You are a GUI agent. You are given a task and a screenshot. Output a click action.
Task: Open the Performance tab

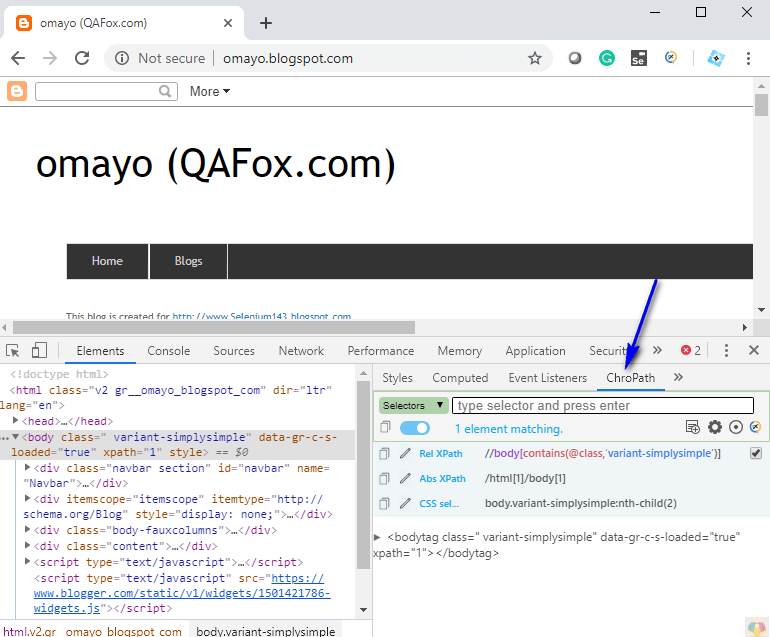coord(381,351)
